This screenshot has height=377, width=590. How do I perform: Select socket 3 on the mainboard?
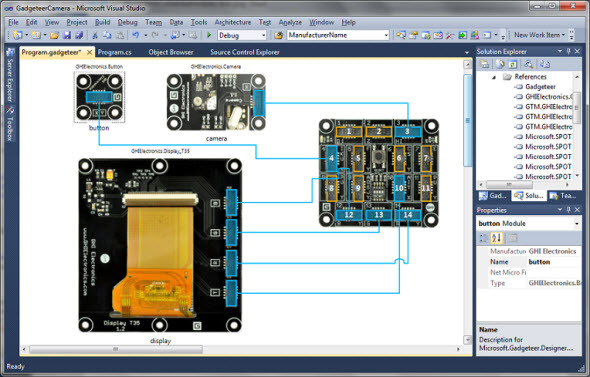pyautogui.click(x=408, y=131)
